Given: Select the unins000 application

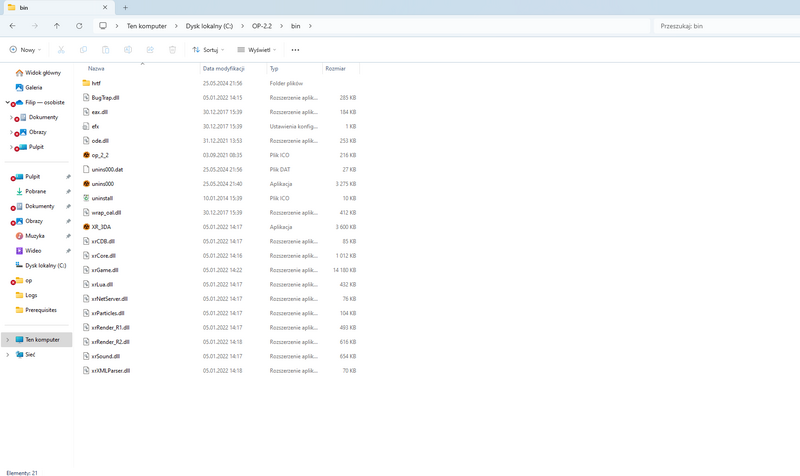Looking at the screenshot, I should [102, 184].
